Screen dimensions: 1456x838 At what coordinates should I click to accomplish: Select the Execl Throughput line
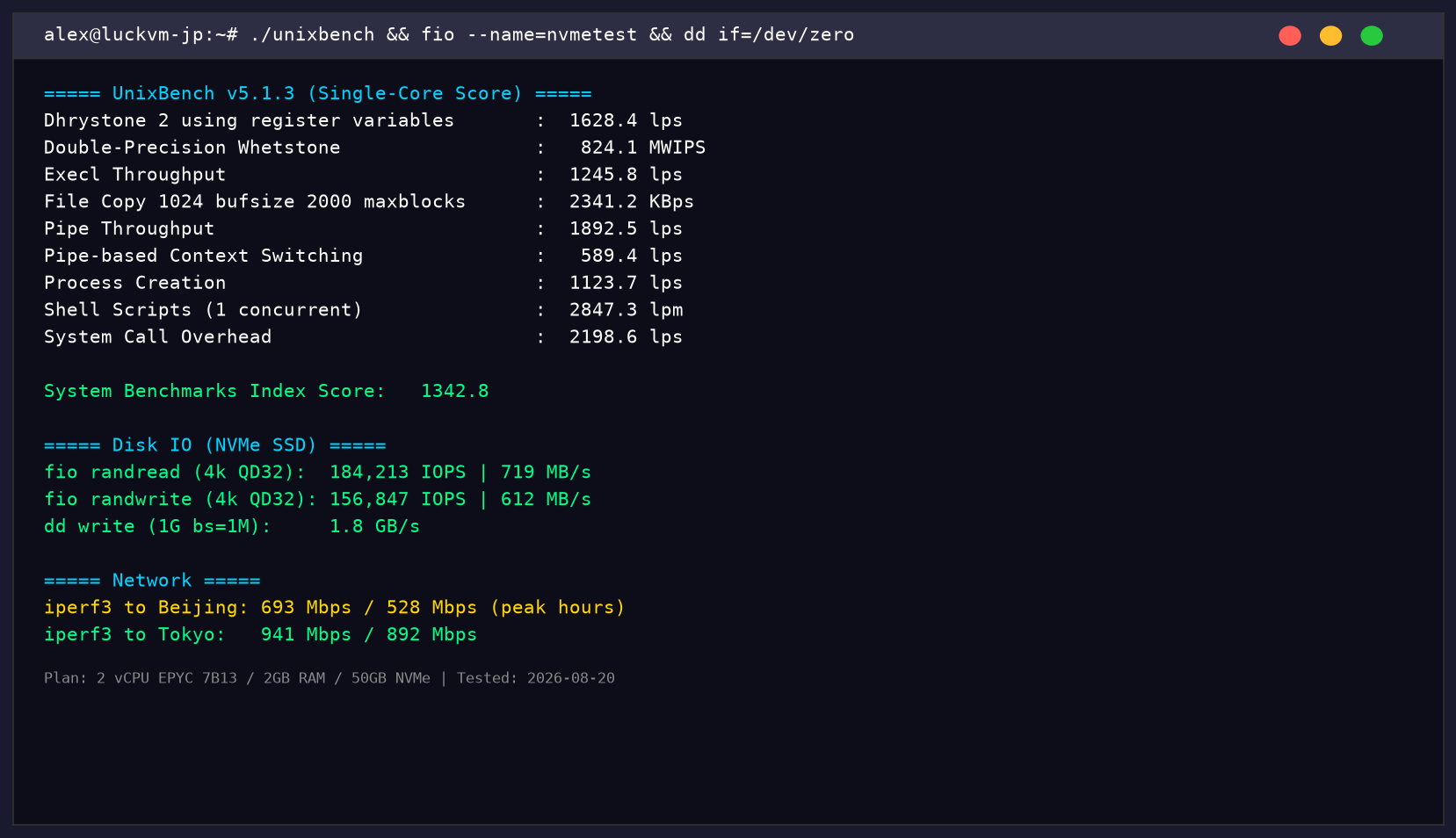(363, 175)
